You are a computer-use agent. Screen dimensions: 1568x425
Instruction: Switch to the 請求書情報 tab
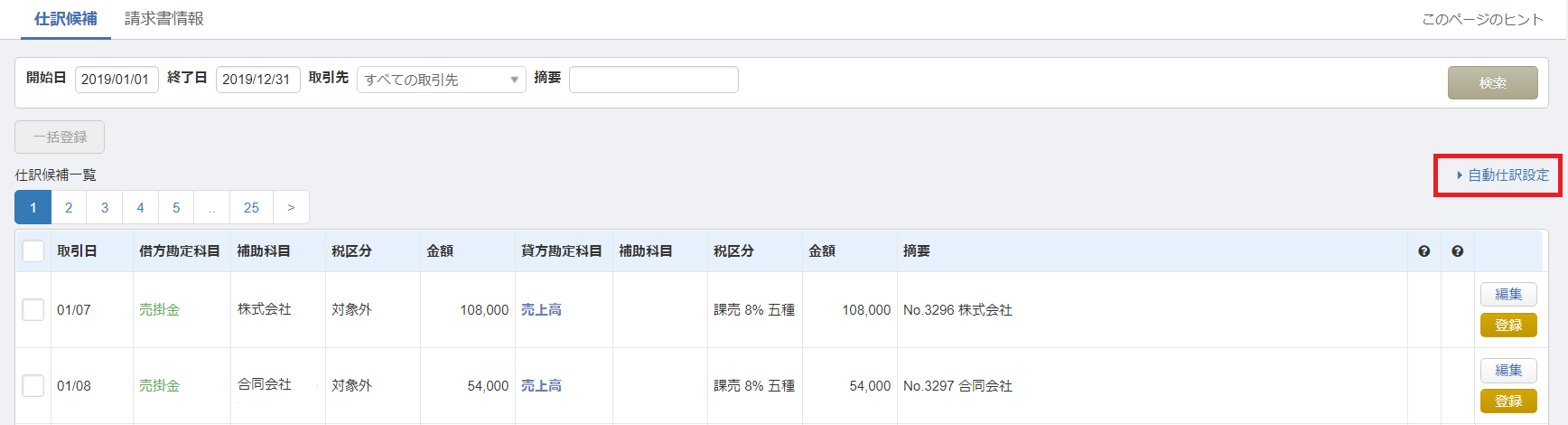(x=163, y=18)
